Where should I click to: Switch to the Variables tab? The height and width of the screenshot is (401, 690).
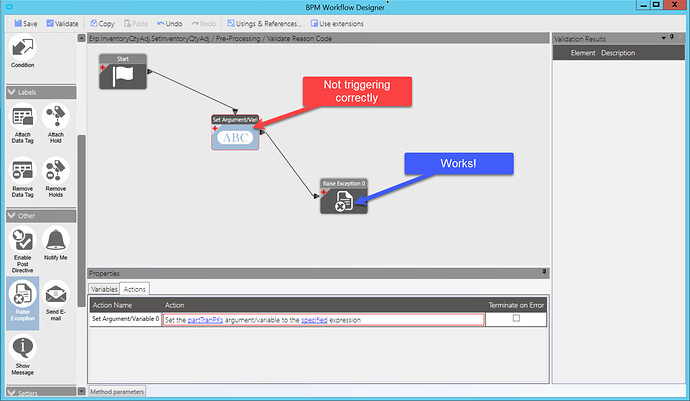click(104, 289)
